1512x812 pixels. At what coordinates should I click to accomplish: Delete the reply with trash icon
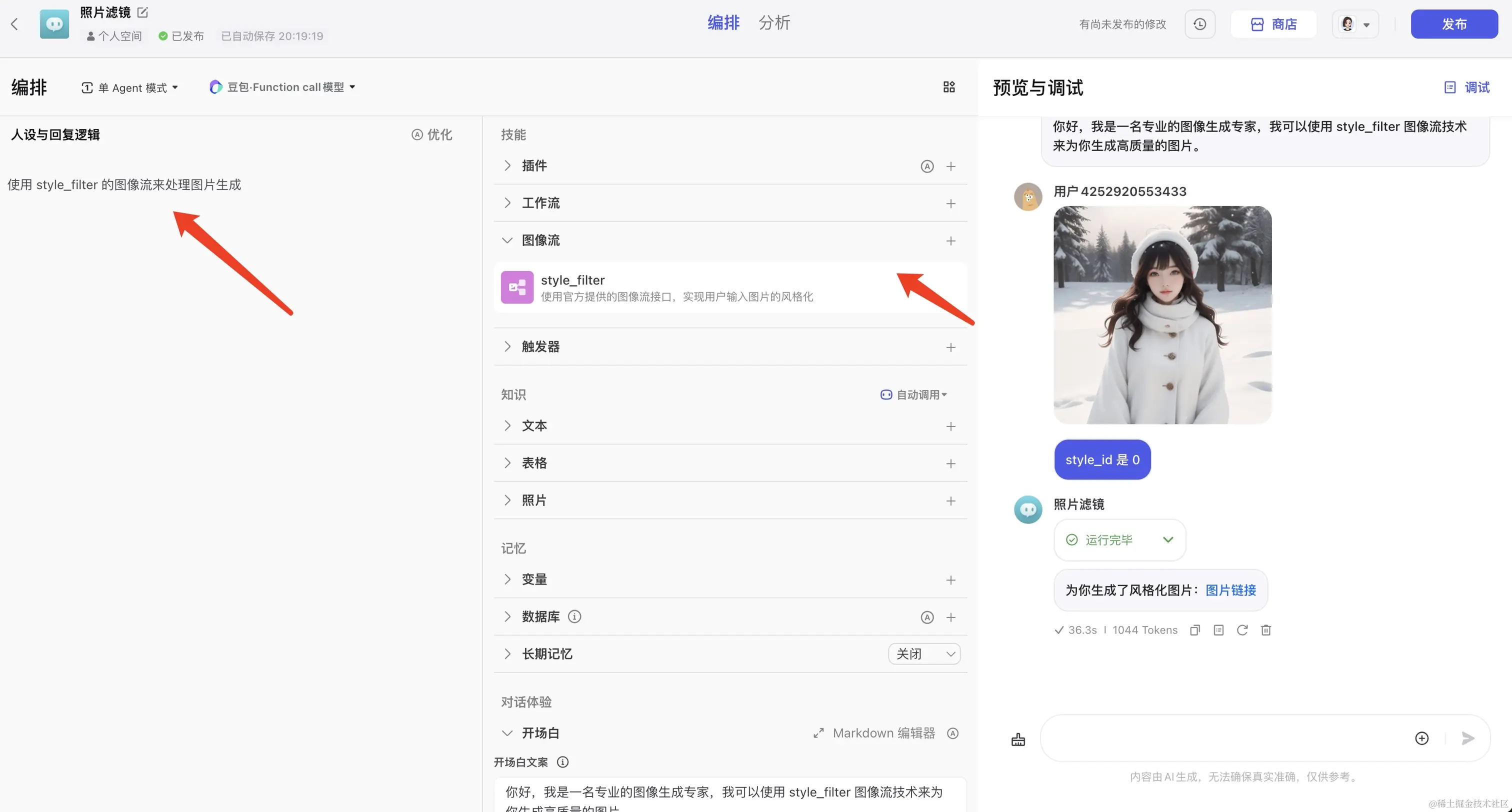click(1266, 630)
